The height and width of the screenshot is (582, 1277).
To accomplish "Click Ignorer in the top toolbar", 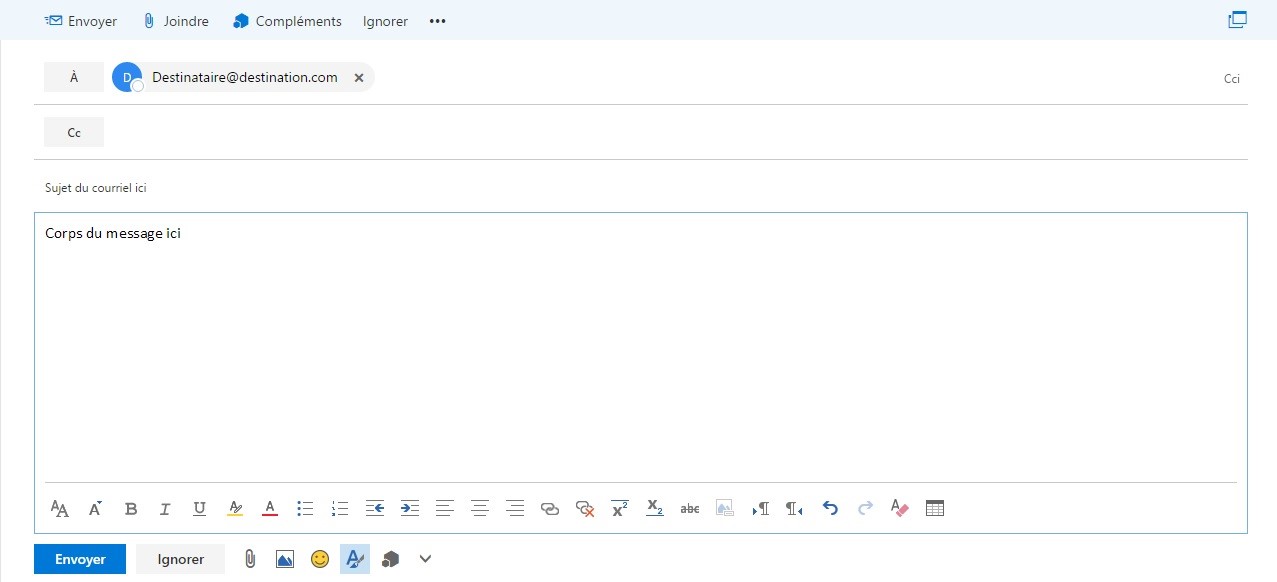I will (385, 21).
